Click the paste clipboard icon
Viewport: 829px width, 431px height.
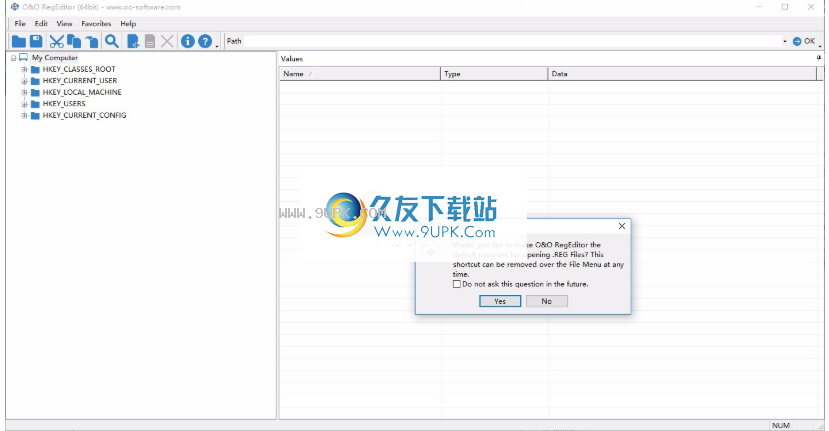[x=92, y=41]
